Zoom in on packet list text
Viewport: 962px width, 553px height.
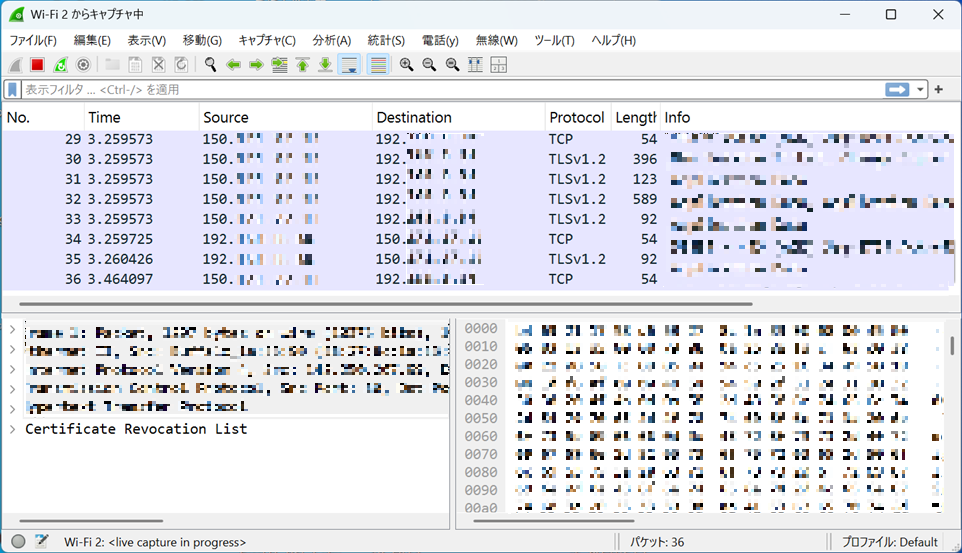(x=406, y=65)
